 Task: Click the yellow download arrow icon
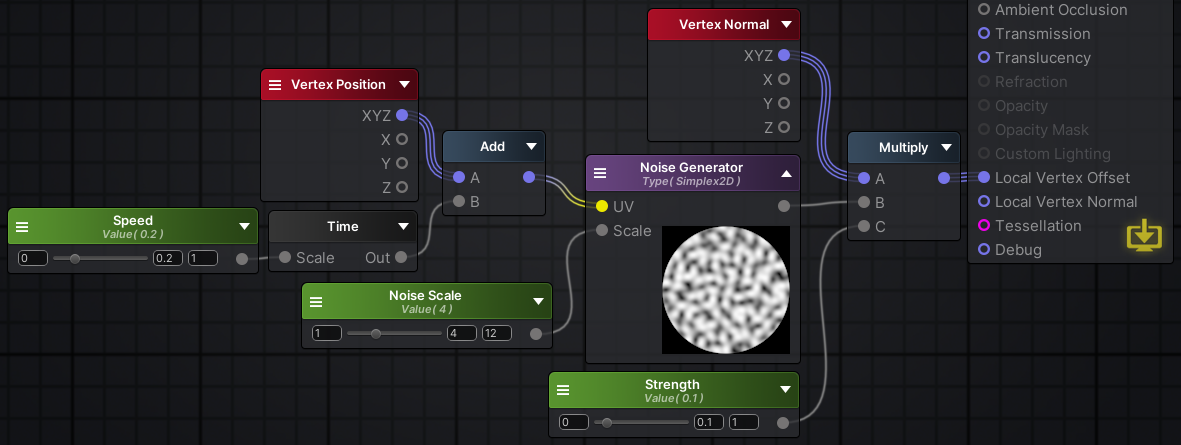coord(1144,237)
